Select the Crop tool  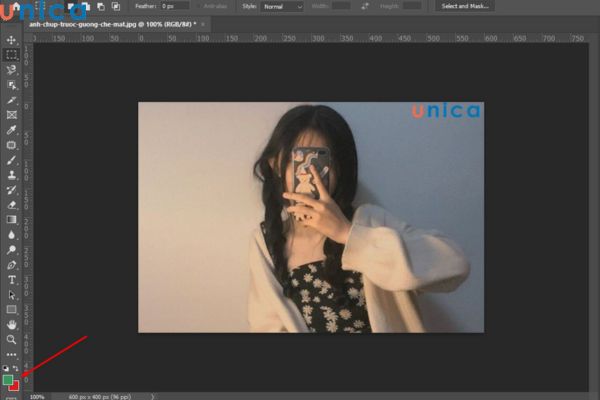[x=11, y=100]
